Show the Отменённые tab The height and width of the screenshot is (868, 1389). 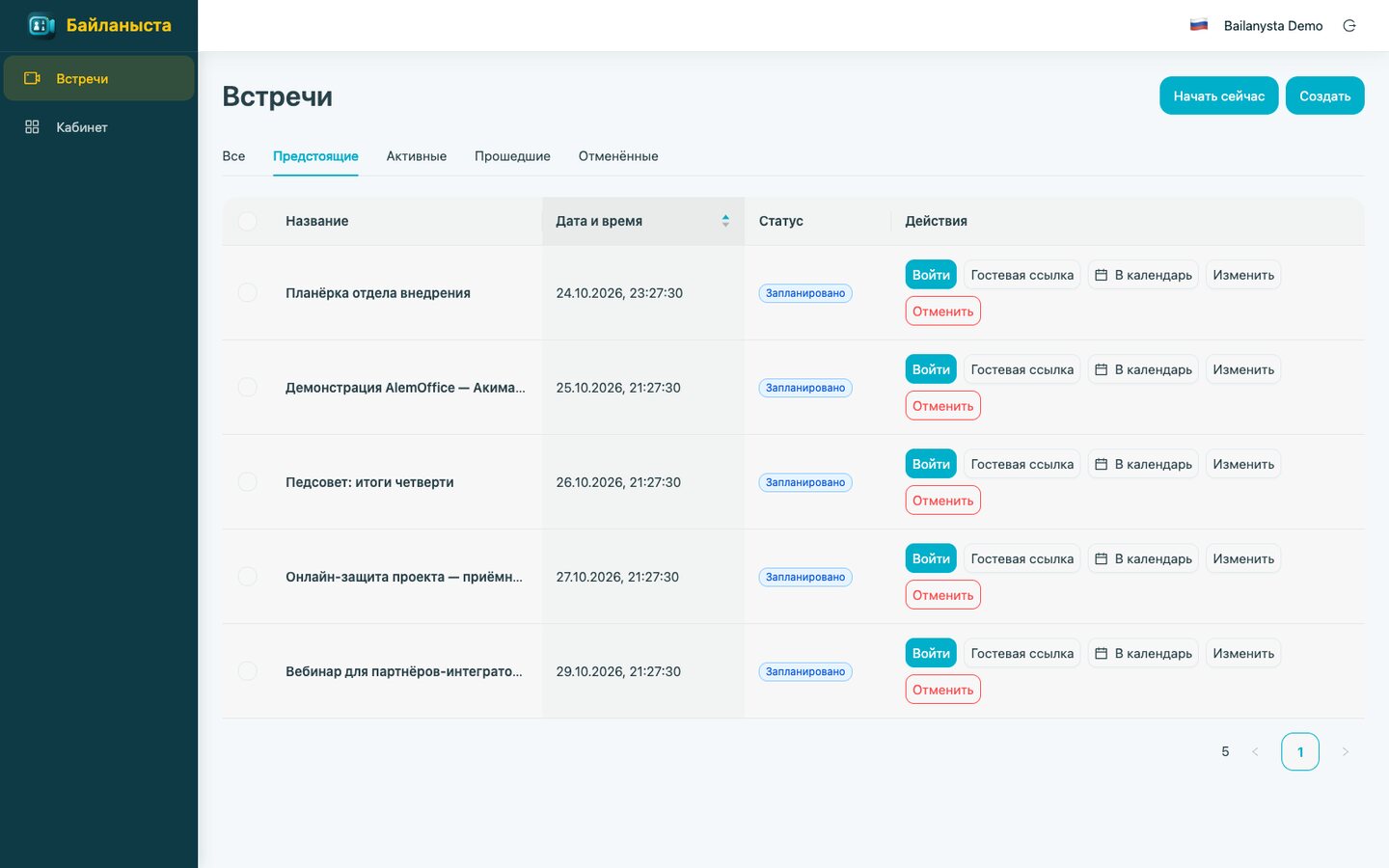coord(618,156)
